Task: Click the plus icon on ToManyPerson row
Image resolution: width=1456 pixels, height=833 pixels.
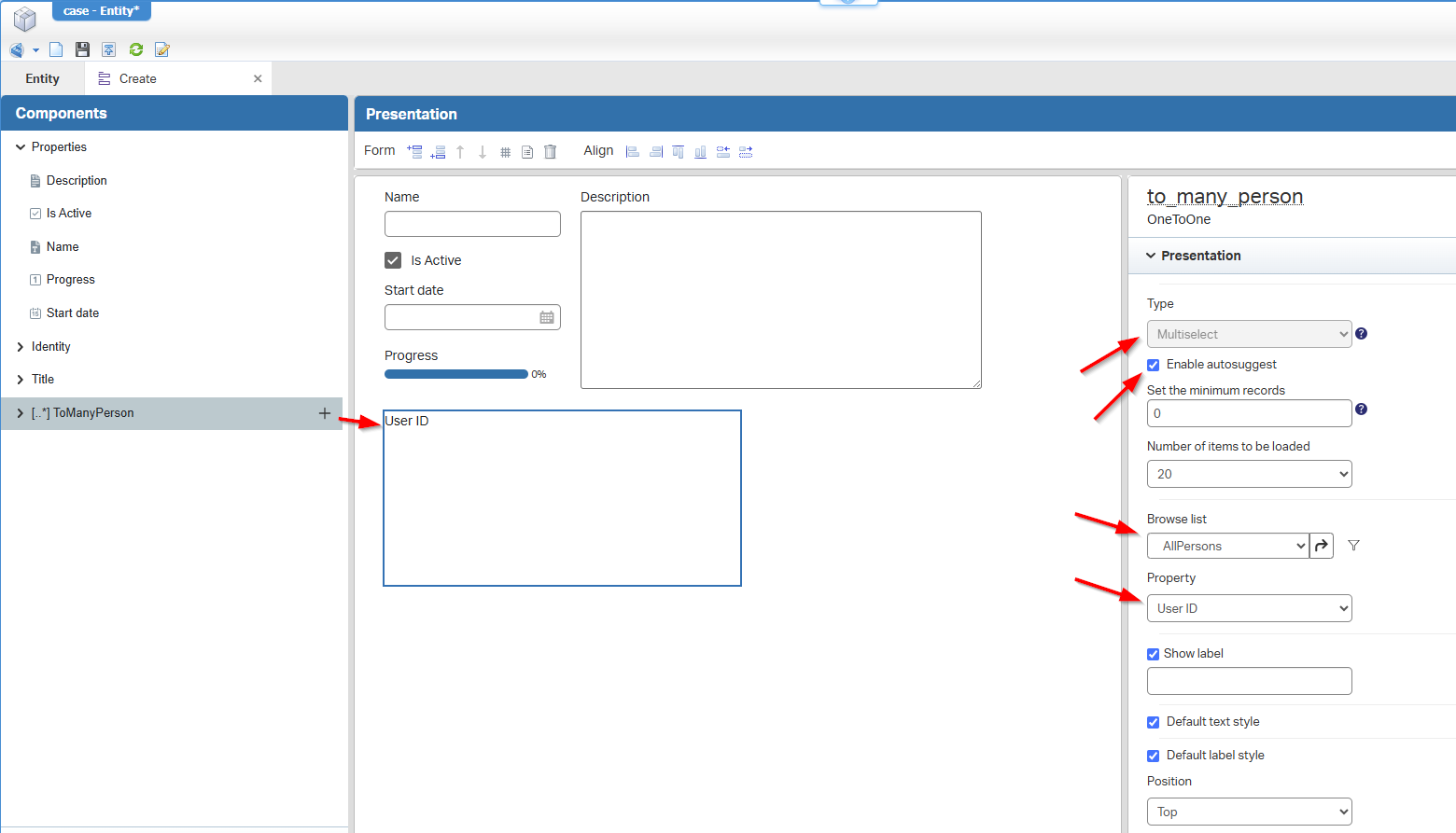Action: pos(325,413)
